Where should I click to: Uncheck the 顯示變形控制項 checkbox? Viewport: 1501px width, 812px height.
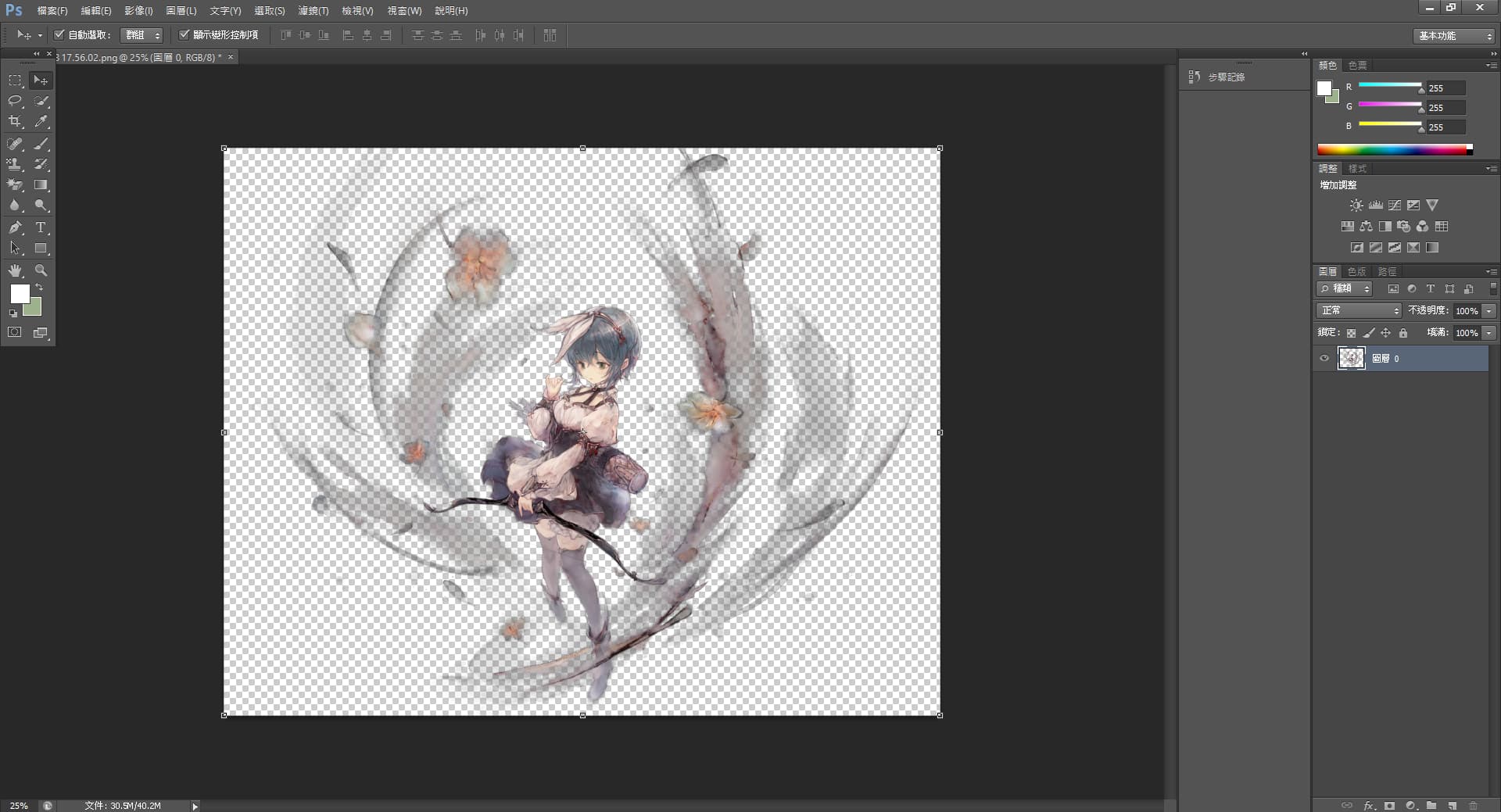click(184, 34)
